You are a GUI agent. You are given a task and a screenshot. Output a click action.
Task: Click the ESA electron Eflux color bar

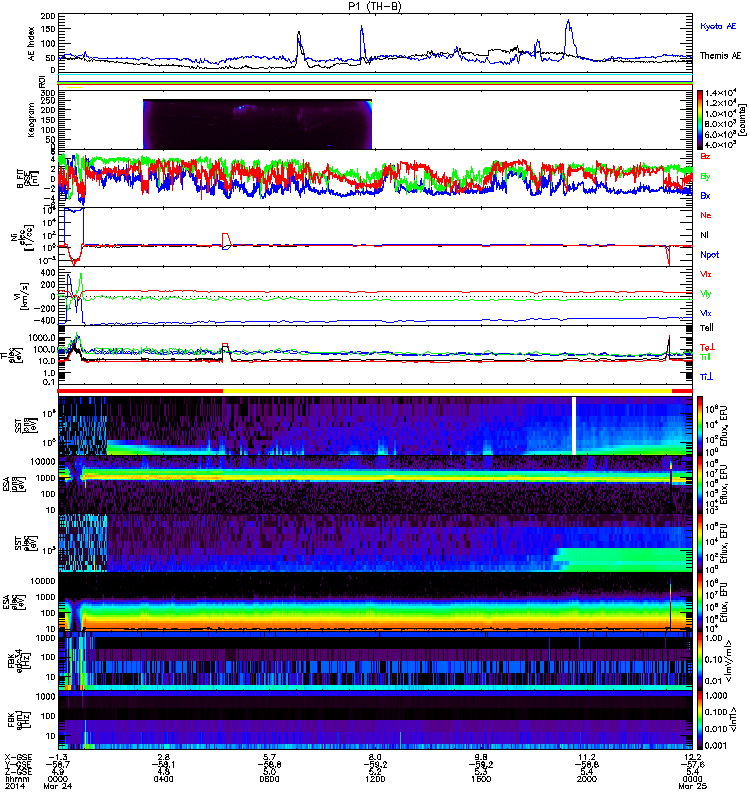point(700,603)
